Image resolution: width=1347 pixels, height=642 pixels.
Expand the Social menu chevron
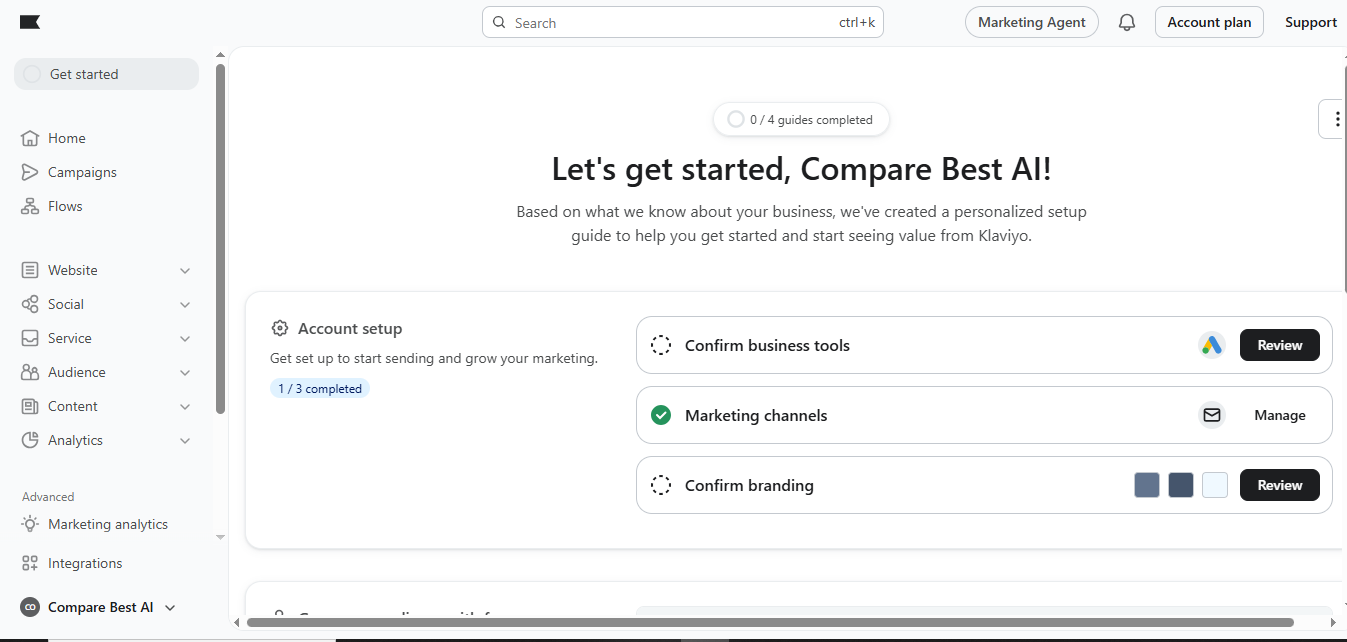point(185,304)
